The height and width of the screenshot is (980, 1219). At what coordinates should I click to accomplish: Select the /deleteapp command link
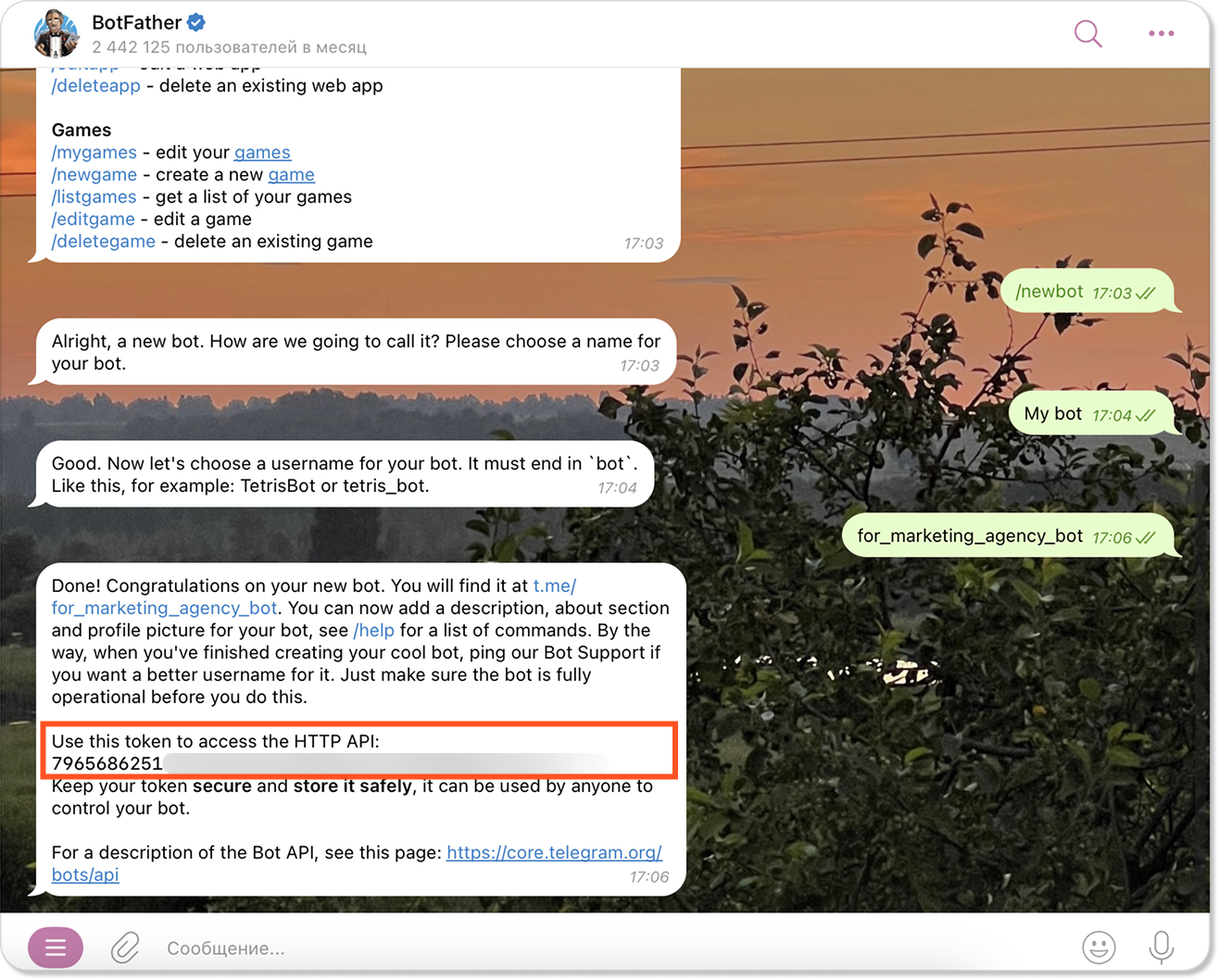pyautogui.click(x=96, y=85)
